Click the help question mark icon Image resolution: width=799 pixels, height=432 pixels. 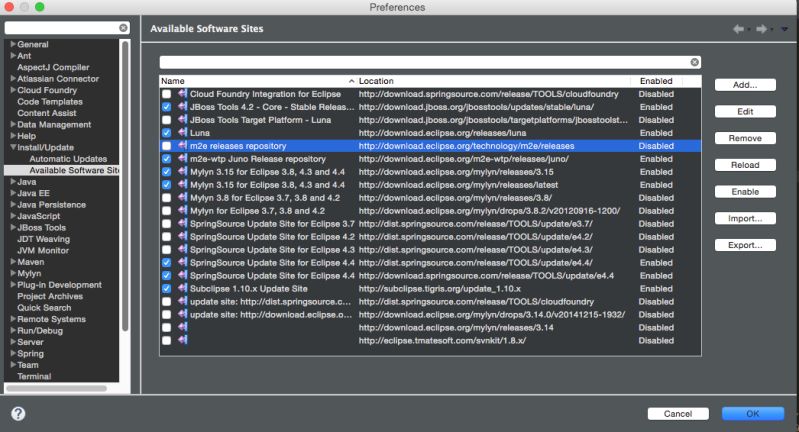coord(18,414)
